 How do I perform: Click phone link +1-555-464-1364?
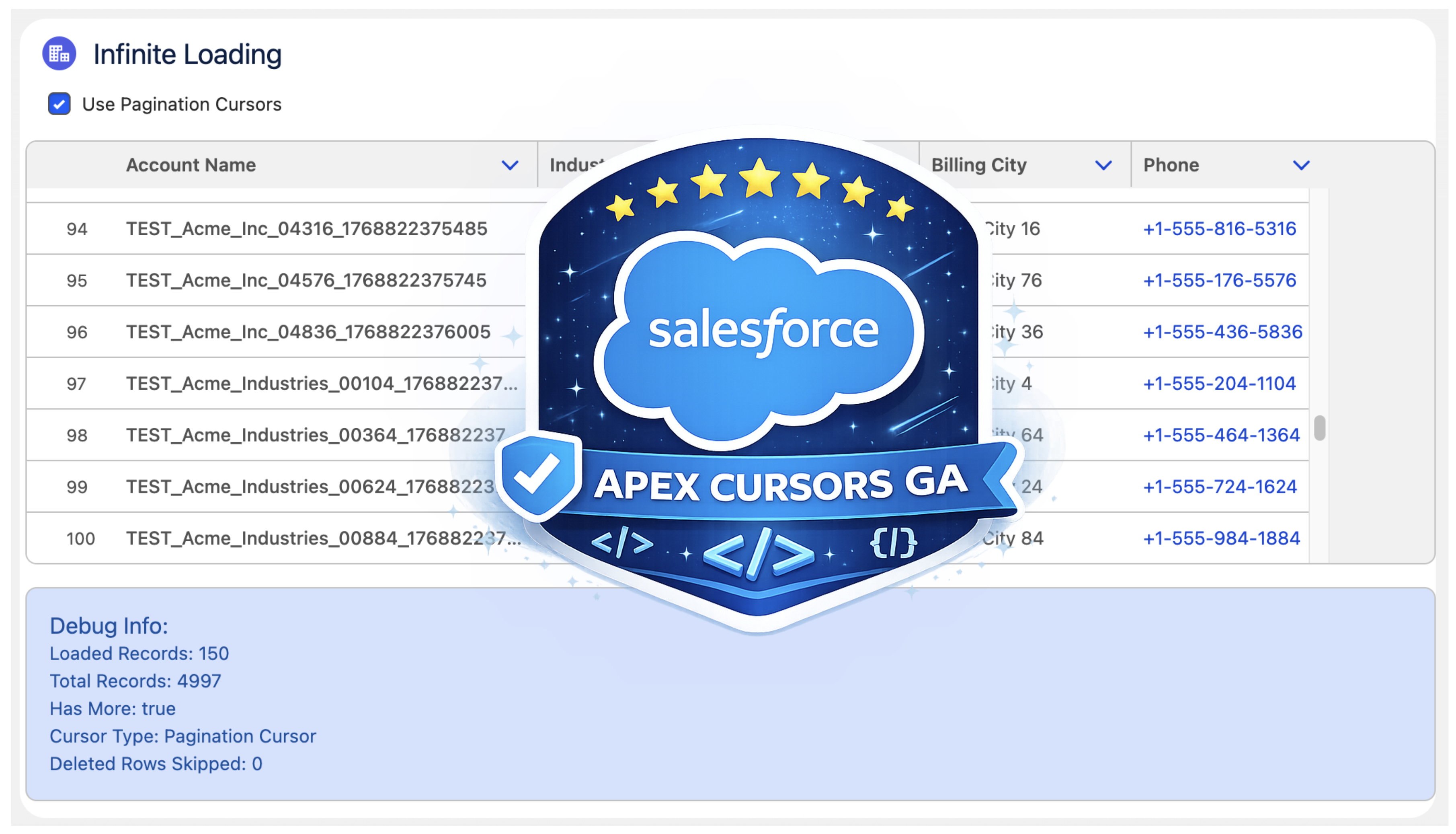[1221, 435]
